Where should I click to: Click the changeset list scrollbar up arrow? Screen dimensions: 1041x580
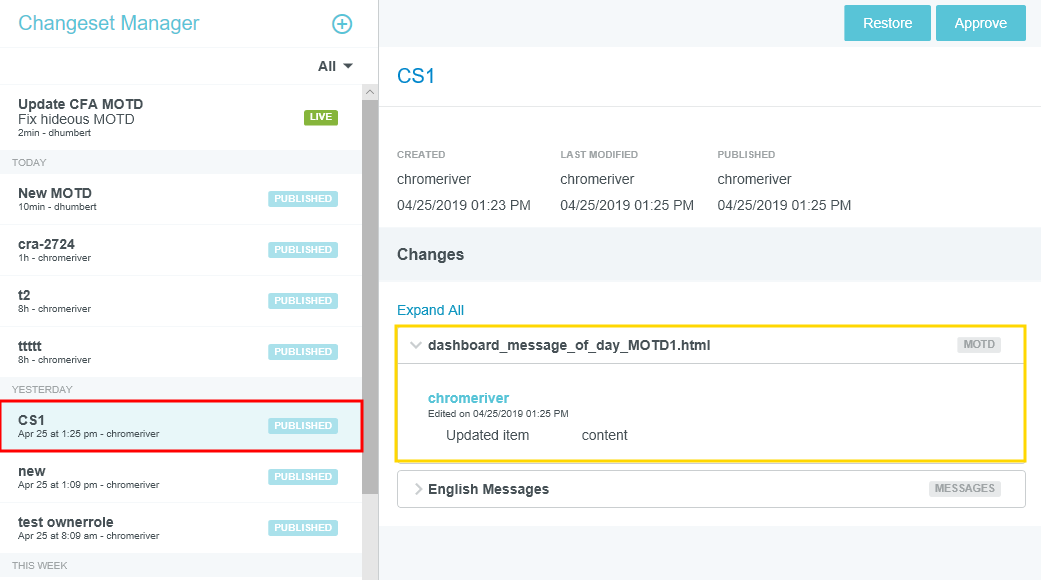click(x=370, y=92)
